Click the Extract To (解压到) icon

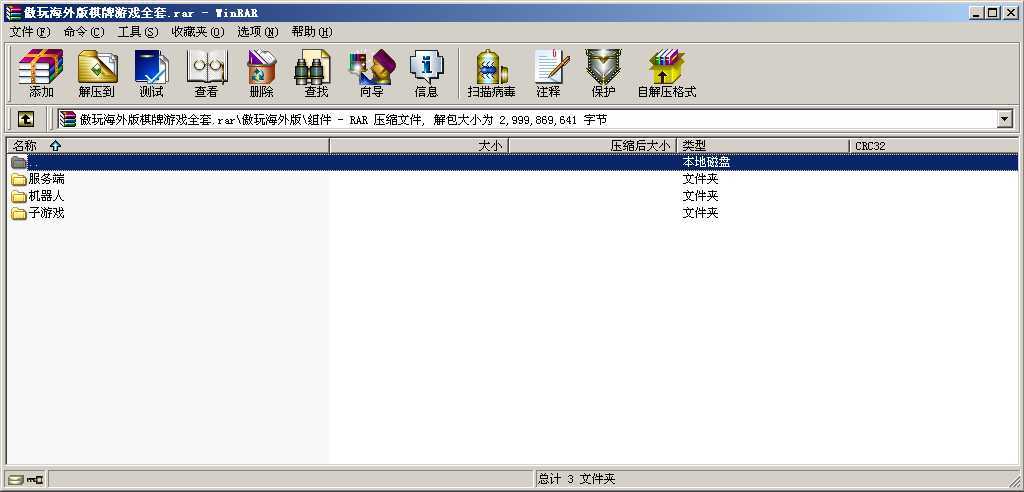pos(97,73)
